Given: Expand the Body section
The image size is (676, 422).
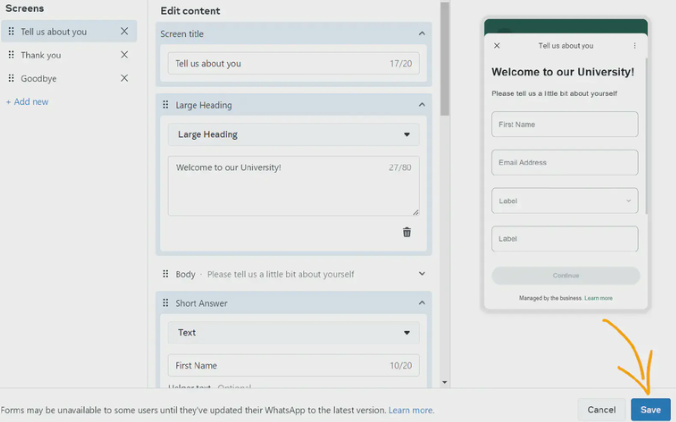Looking at the screenshot, I should click(x=422, y=274).
